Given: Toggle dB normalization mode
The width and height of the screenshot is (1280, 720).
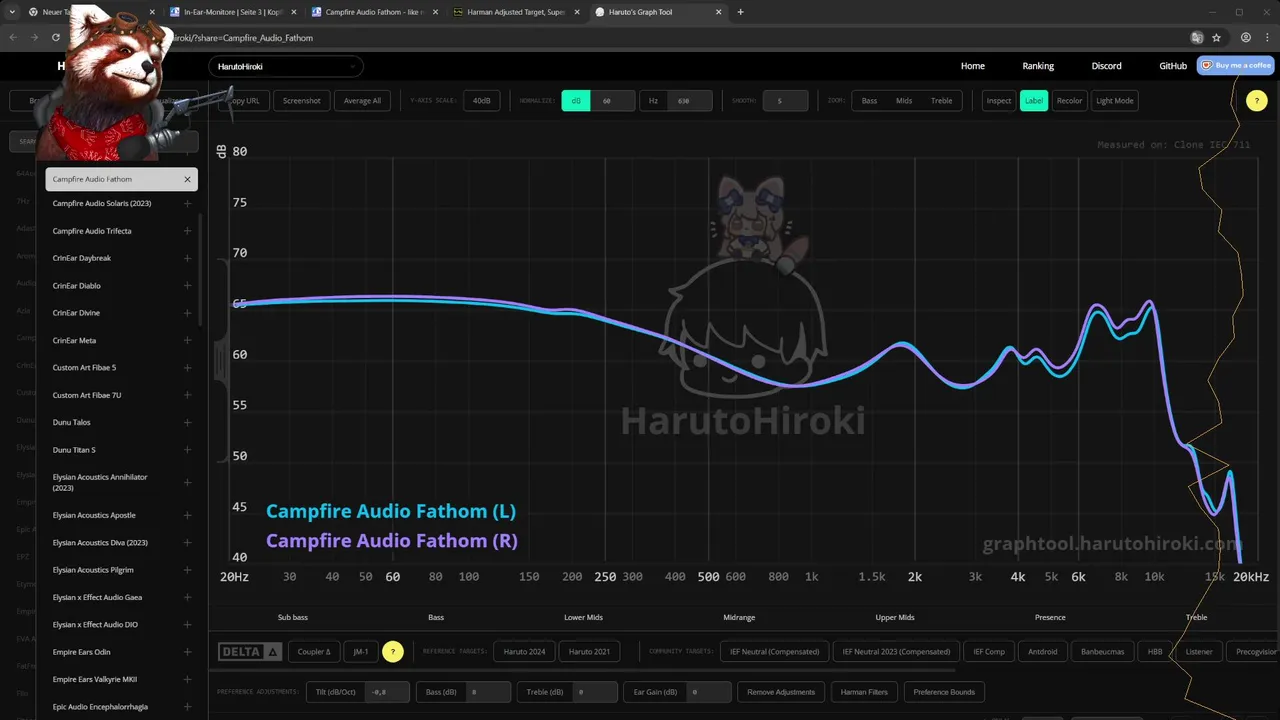Looking at the screenshot, I should pyautogui.click(x=576, y=101).
